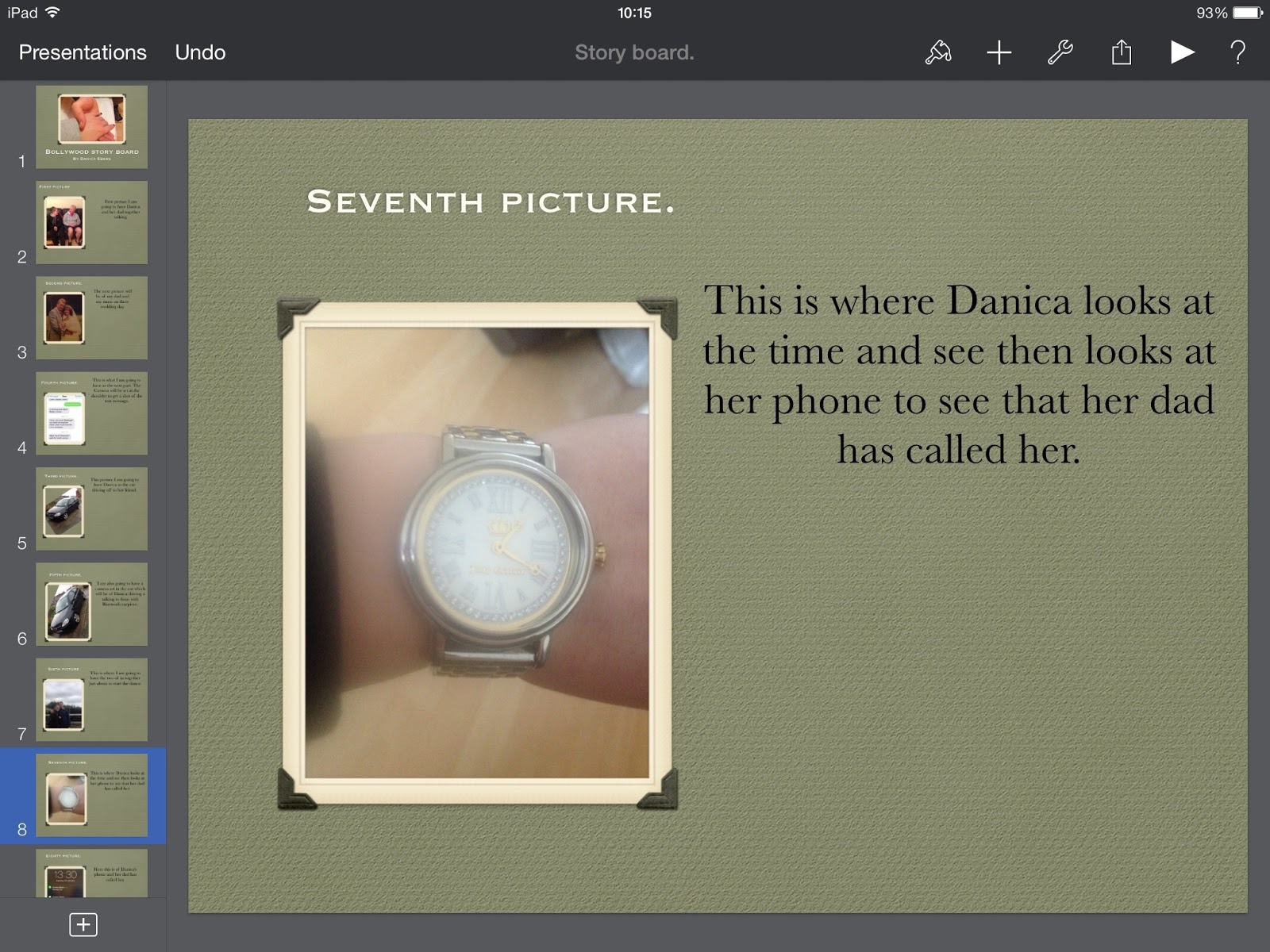Image resolution: width=1270 pixels, height=952 pixels.
Task: Open the Help question mark
Action: coord(1237,52)
